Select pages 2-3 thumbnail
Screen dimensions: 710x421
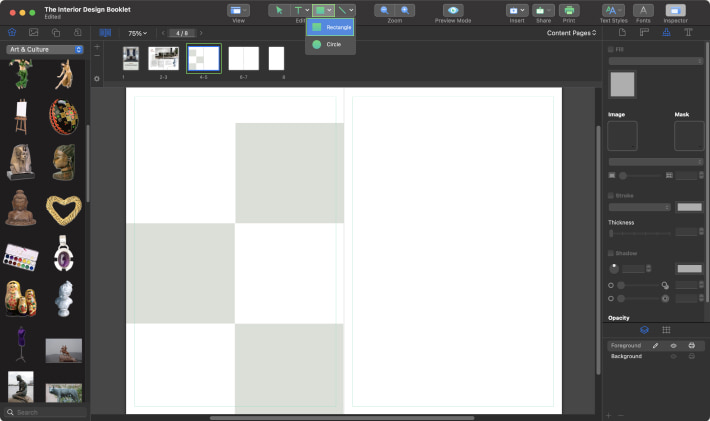163,58
